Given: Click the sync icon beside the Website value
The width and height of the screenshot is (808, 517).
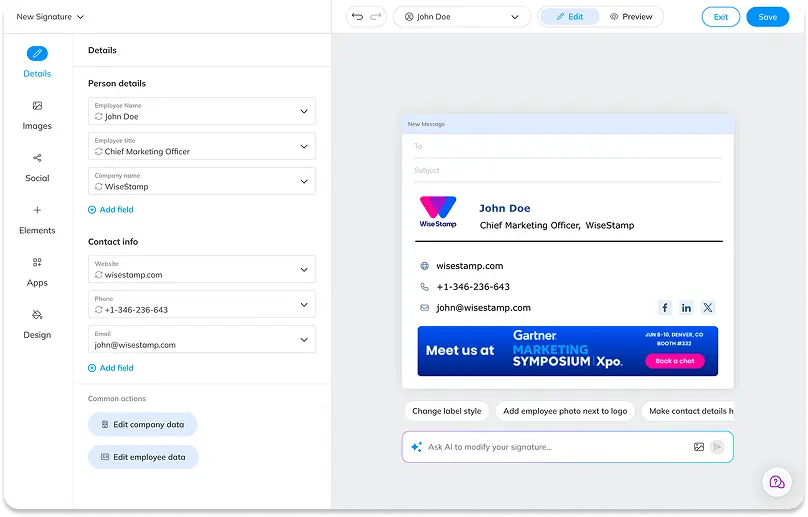Looking at the screenshot, I should click(98, 275).
